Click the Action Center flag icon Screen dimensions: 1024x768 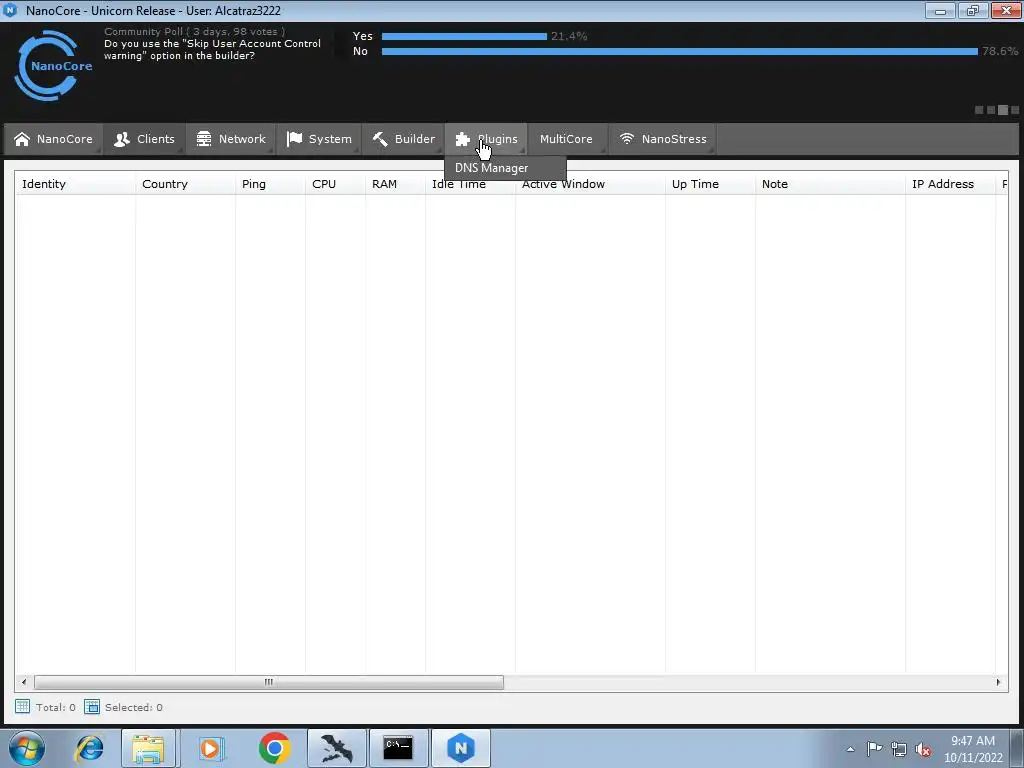874,749
